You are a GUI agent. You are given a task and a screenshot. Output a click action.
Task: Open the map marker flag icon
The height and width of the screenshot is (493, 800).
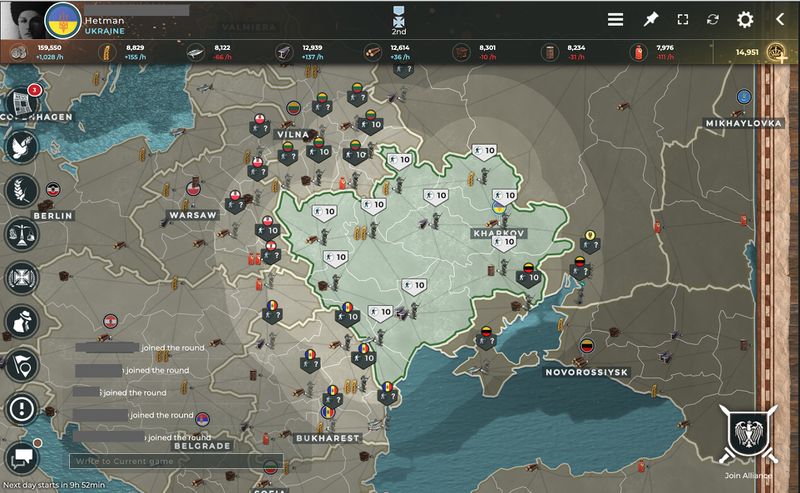click(22, 365)
